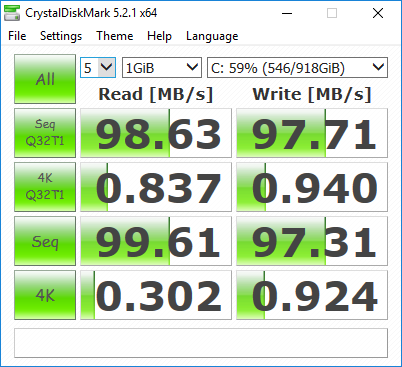Image resolution: width=402 pixels, height=367 pixels.
Task: Open the 1GiB test size dropdown
Action: (x=162, y=68)
